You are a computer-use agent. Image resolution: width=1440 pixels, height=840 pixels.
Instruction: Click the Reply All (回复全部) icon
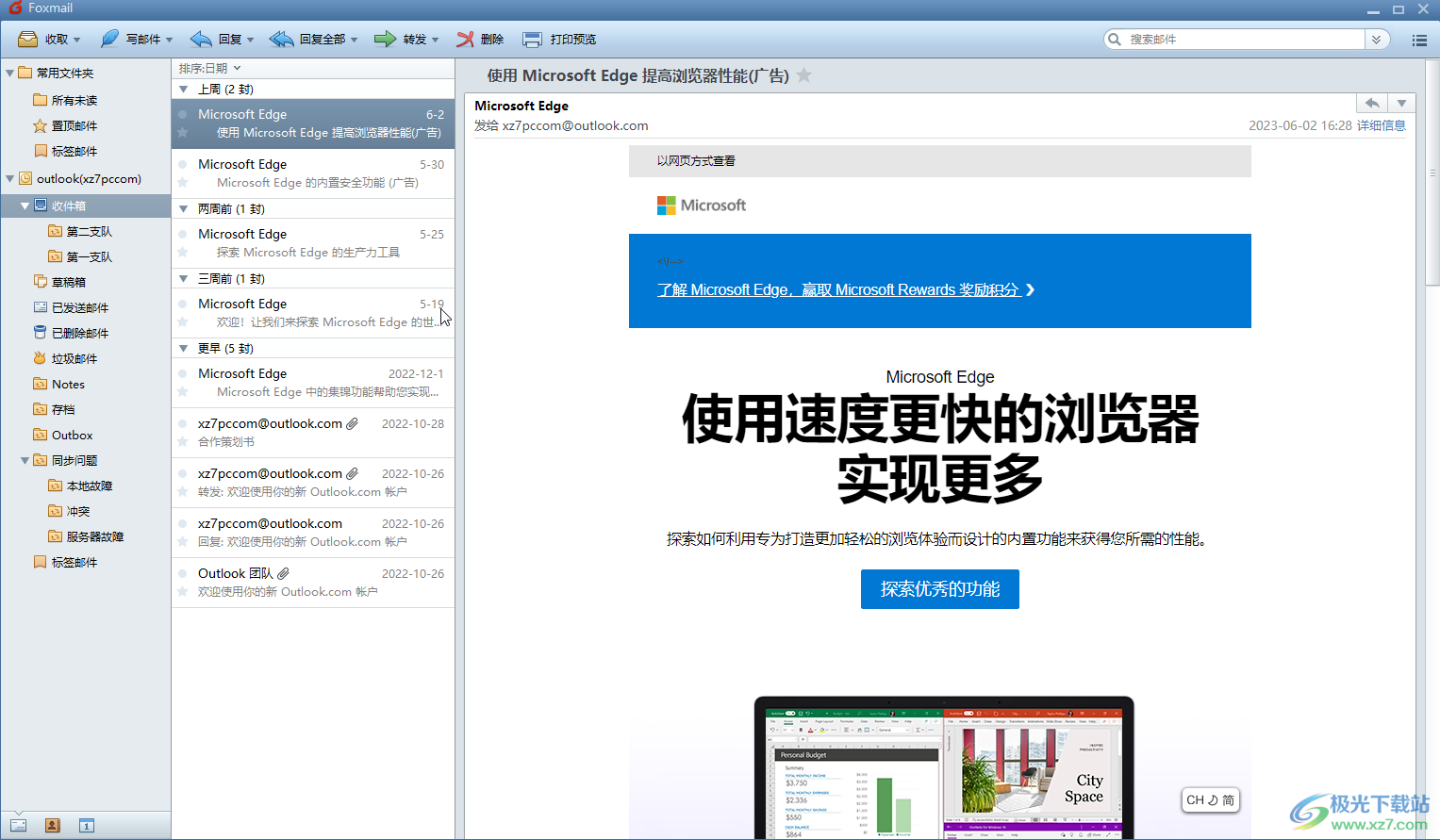click(x=281, y=40)
